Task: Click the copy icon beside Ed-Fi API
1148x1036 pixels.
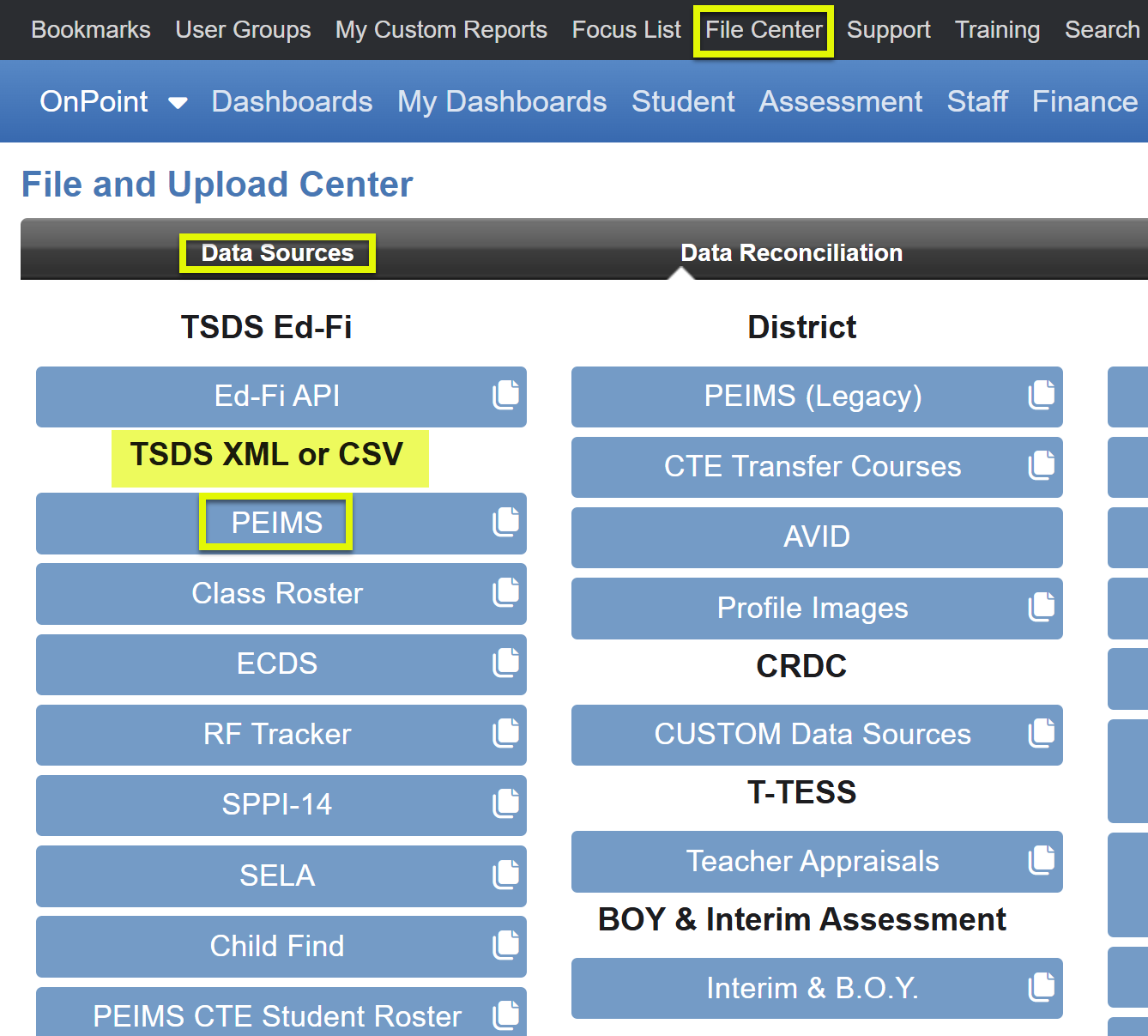Action: pyautogui.click(x=507, y=396)
